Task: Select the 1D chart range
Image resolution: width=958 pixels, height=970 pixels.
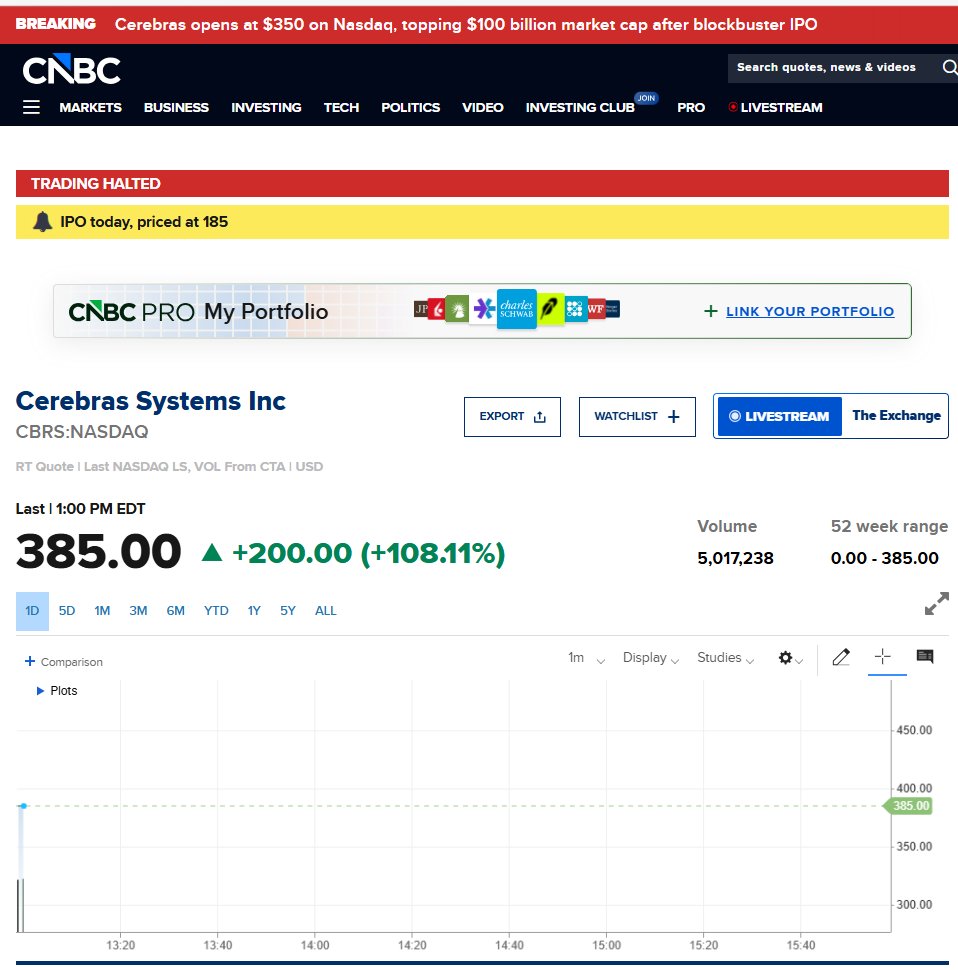Action: pyautogui.click(x=32, y=611)
